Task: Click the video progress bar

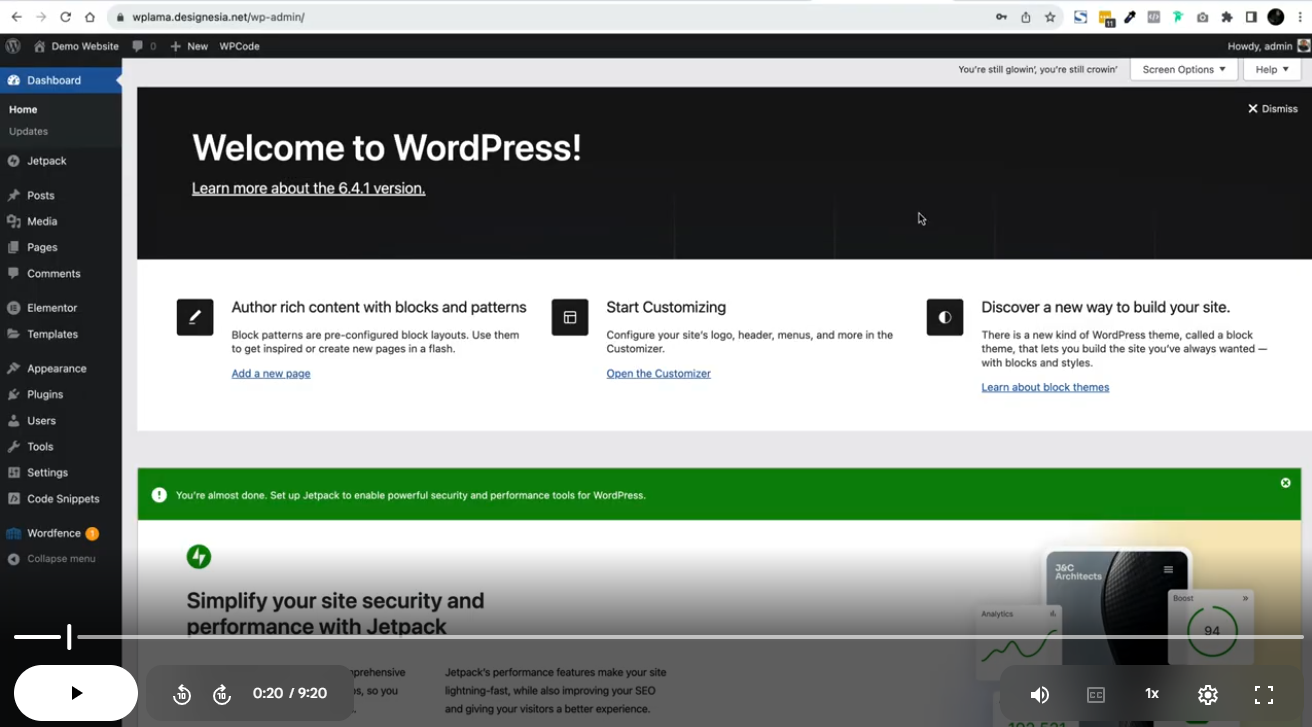Action: 658,637
